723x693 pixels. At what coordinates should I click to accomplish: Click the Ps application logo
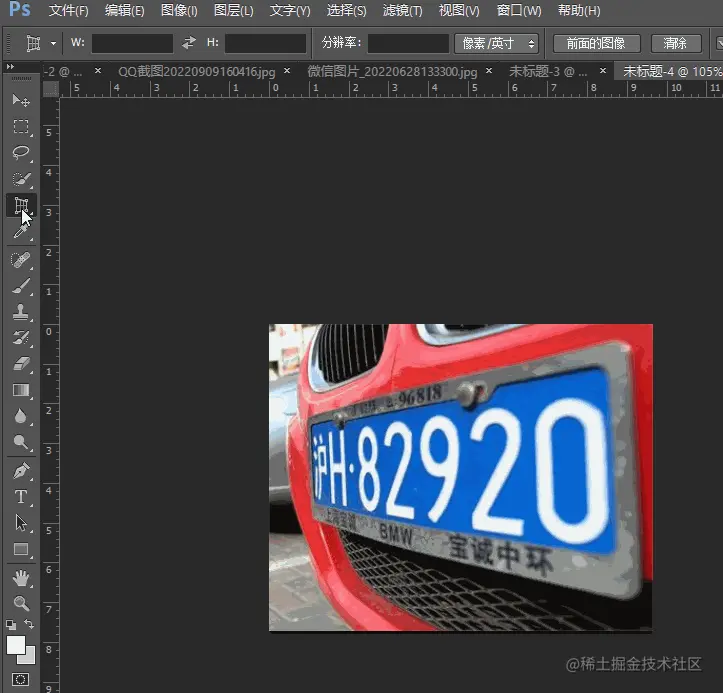[20, 9]
